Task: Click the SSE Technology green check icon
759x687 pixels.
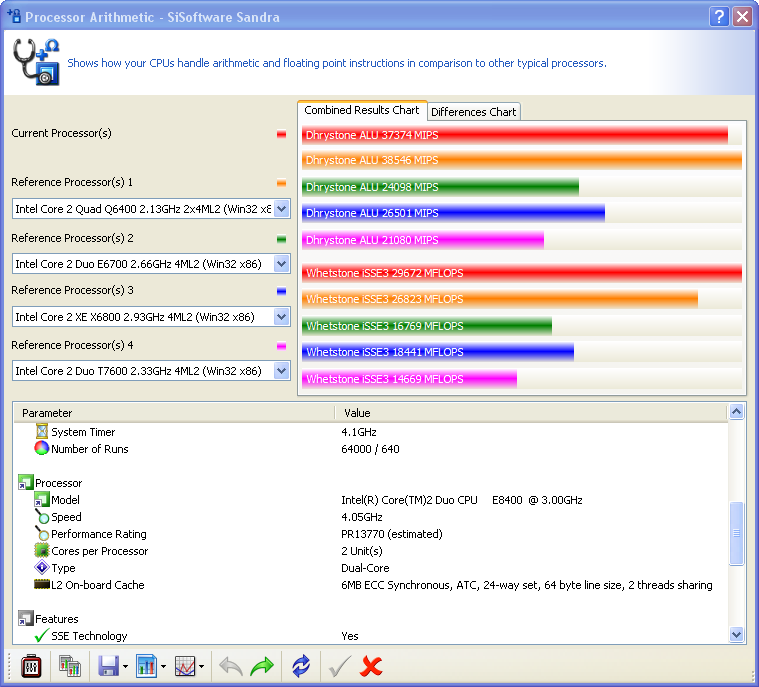Action: tap(42, 635)
